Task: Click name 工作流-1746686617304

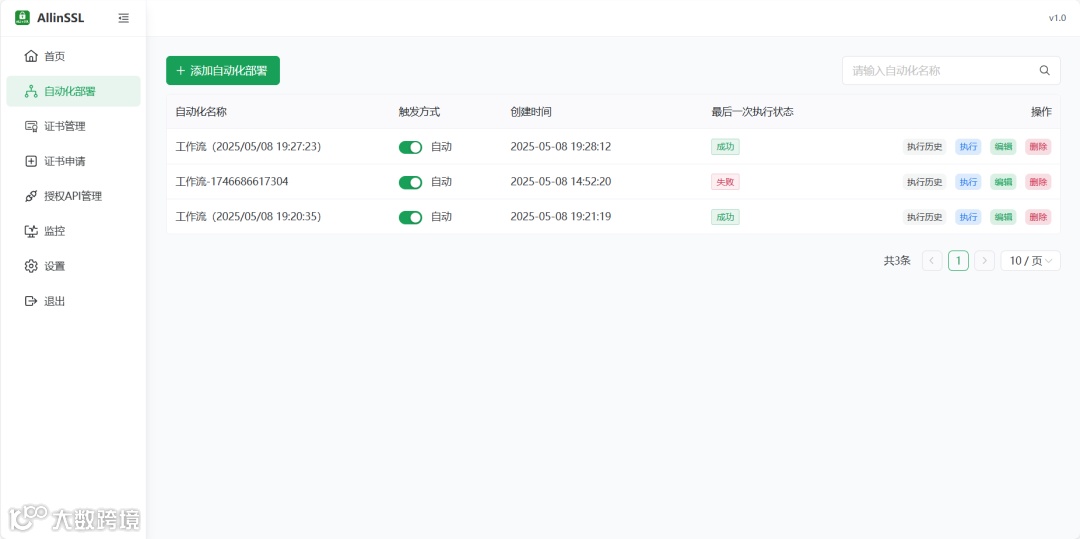Action: click(232, 182)
